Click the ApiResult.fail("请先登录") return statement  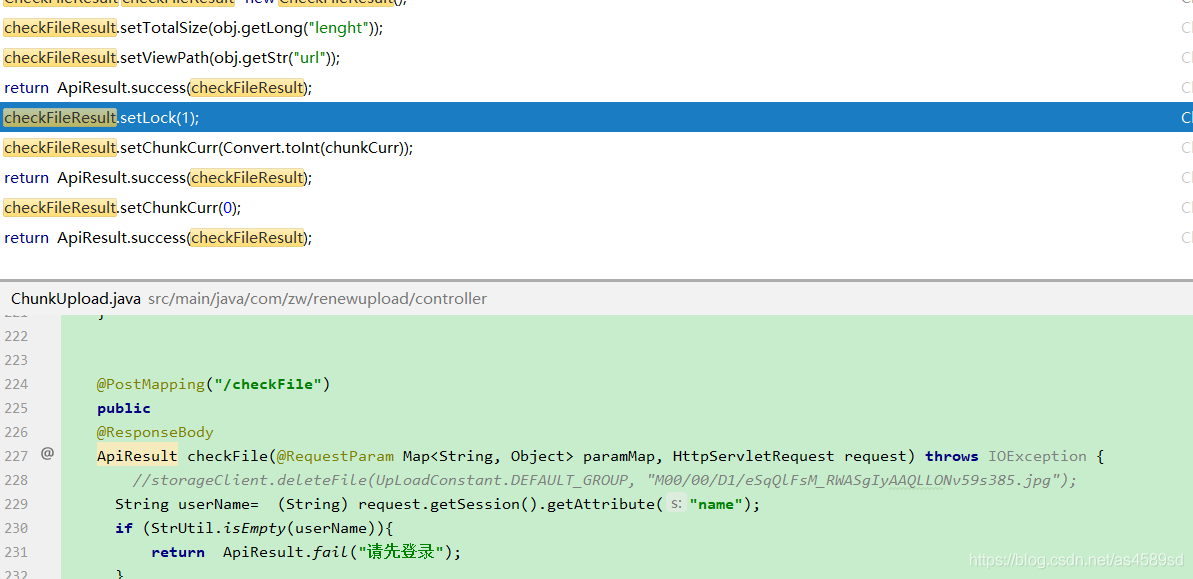click(x=307, y=552)
